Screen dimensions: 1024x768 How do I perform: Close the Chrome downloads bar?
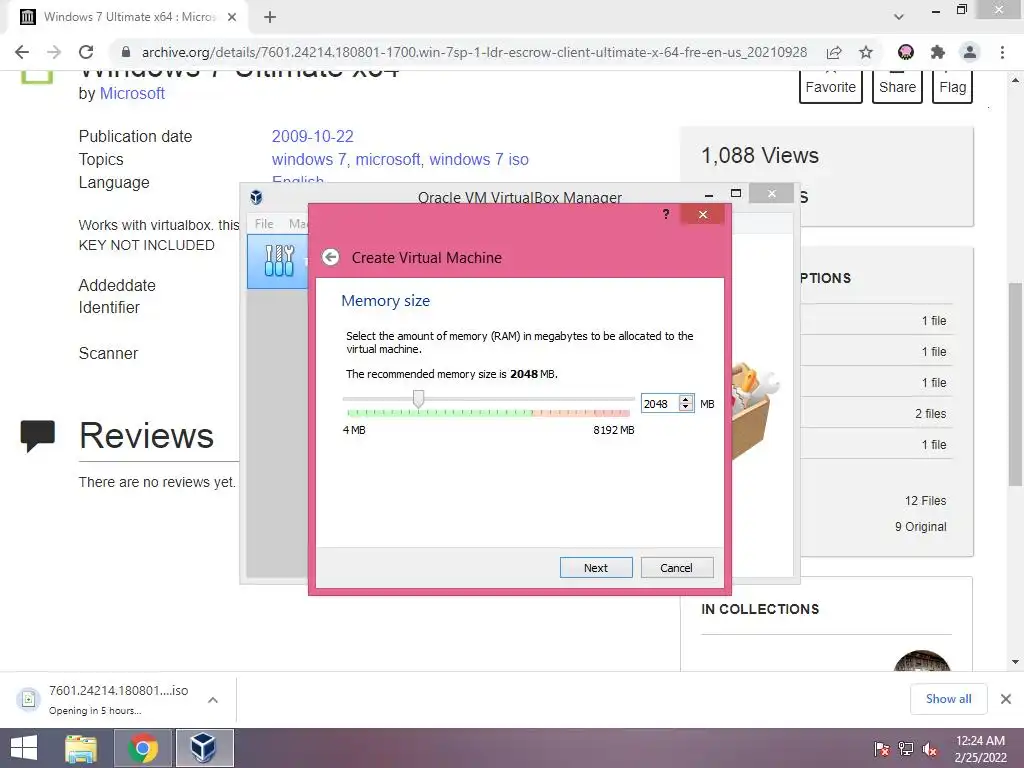coord(1006,699)
